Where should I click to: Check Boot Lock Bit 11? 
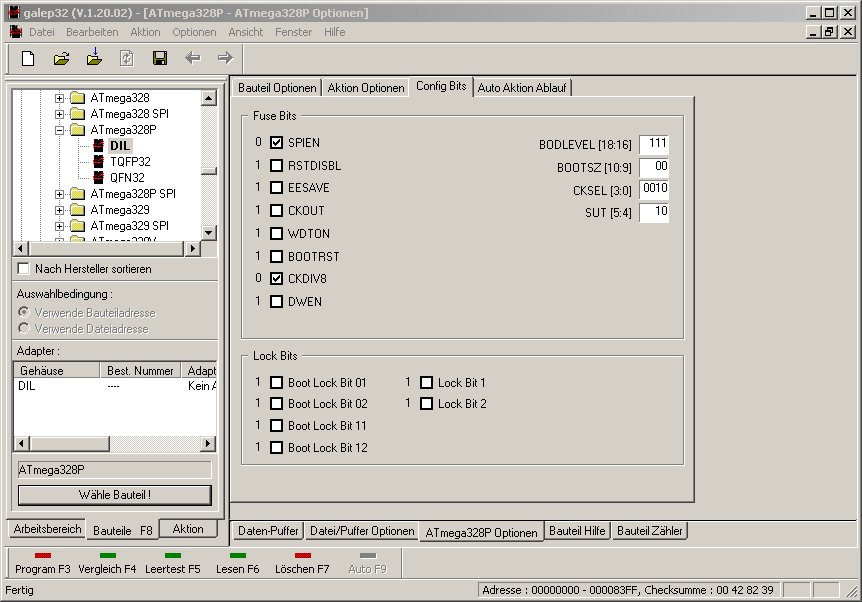(x=277, y=426)
